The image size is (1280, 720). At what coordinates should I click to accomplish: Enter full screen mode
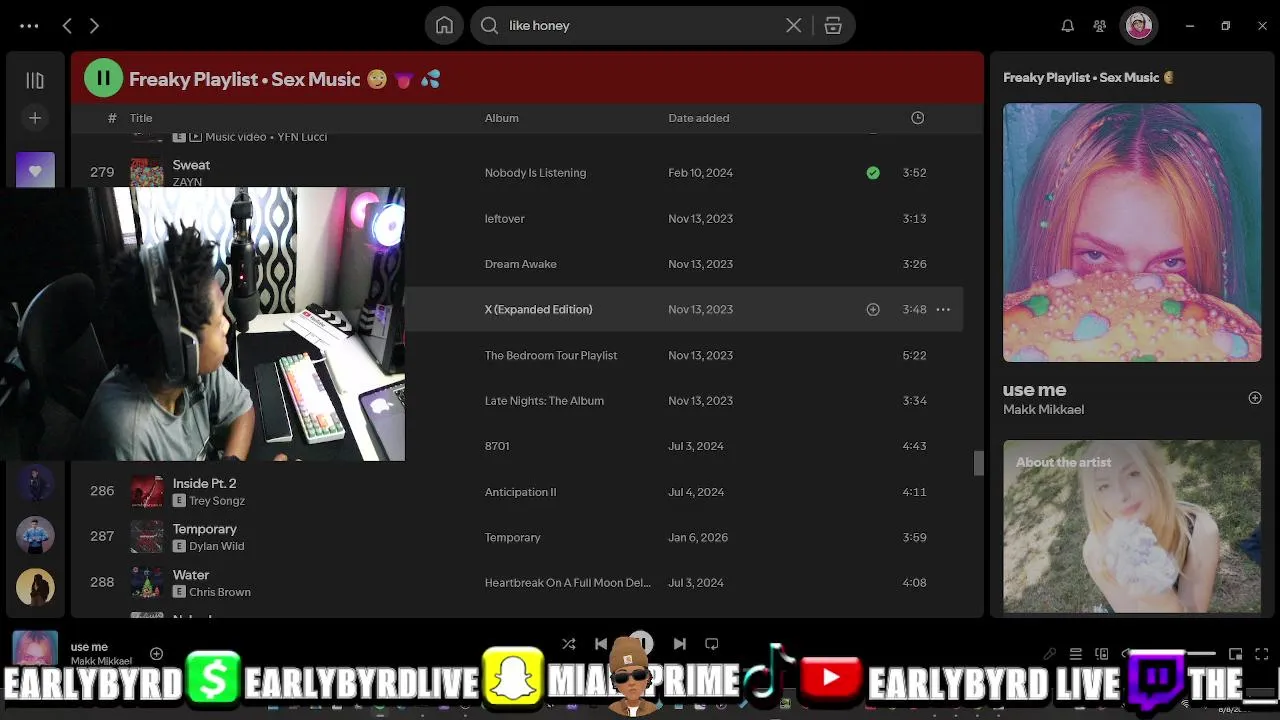1262,654
